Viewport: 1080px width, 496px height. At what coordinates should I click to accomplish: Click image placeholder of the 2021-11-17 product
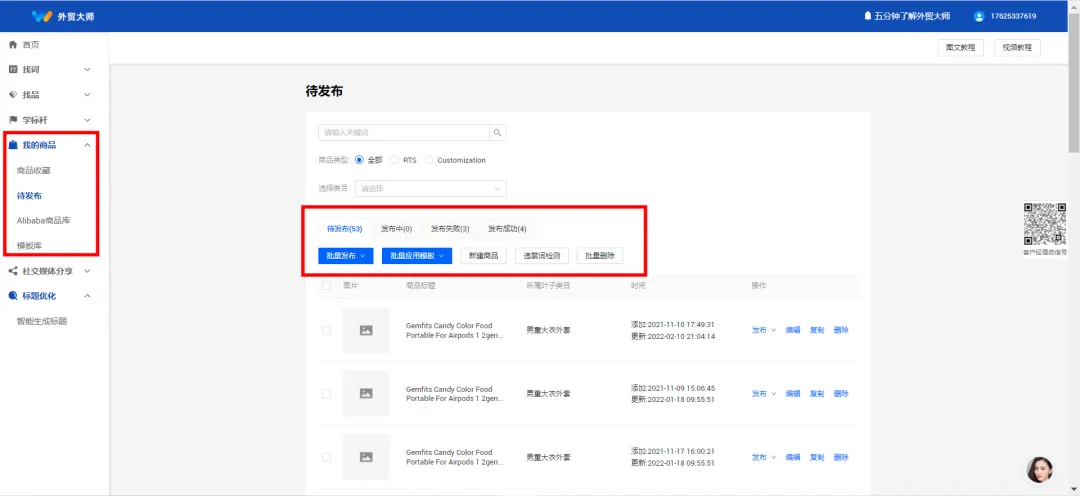click(366, 457)
